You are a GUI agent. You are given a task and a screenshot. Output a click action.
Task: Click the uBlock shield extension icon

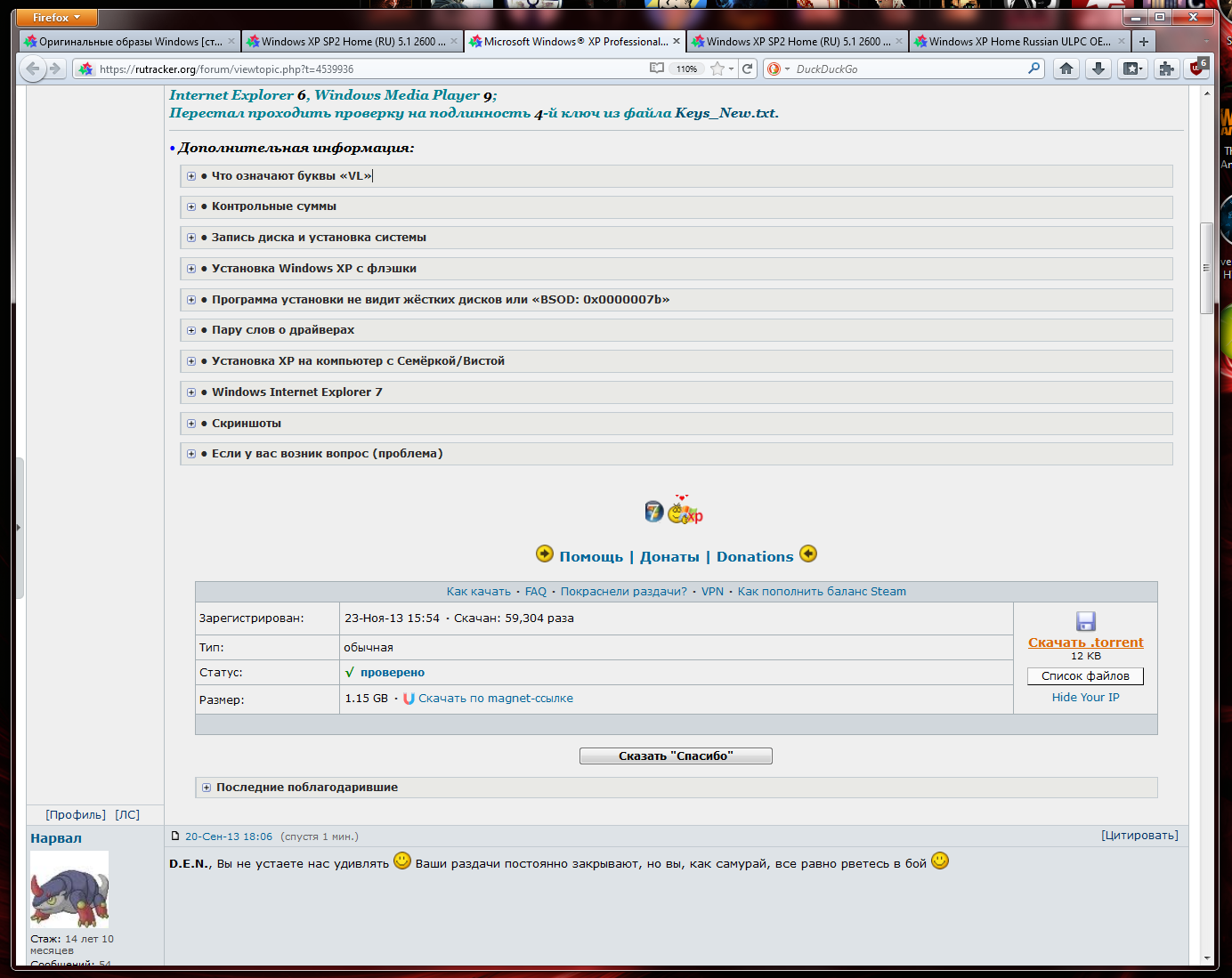click(1196, 69)
